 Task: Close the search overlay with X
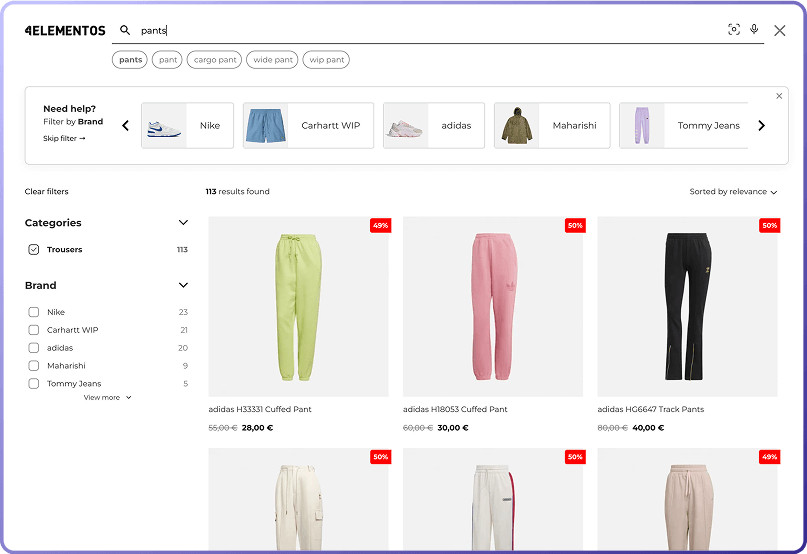(x=780, y=30)
